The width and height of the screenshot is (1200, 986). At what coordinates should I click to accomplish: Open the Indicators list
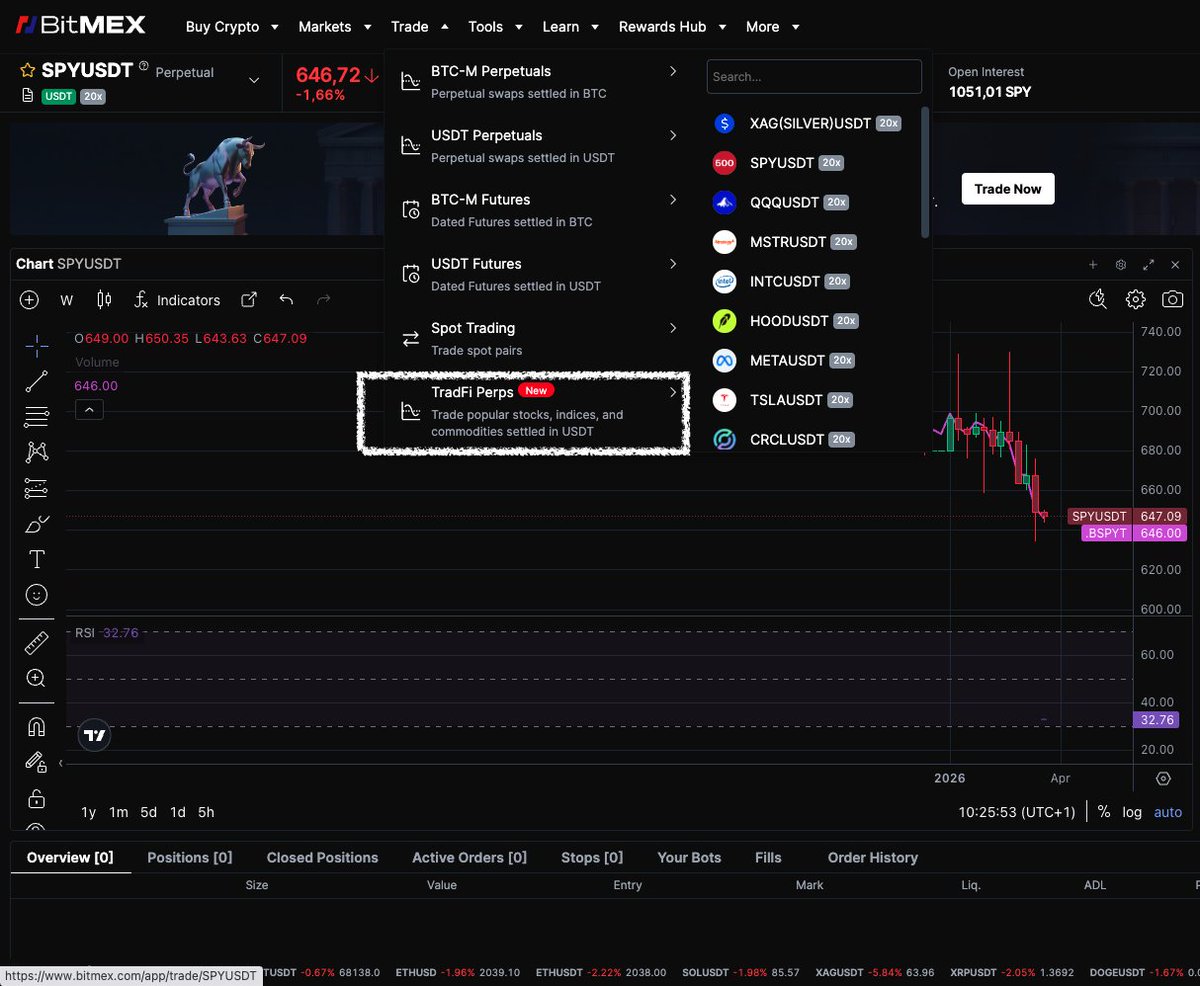(x=177, y=300)
